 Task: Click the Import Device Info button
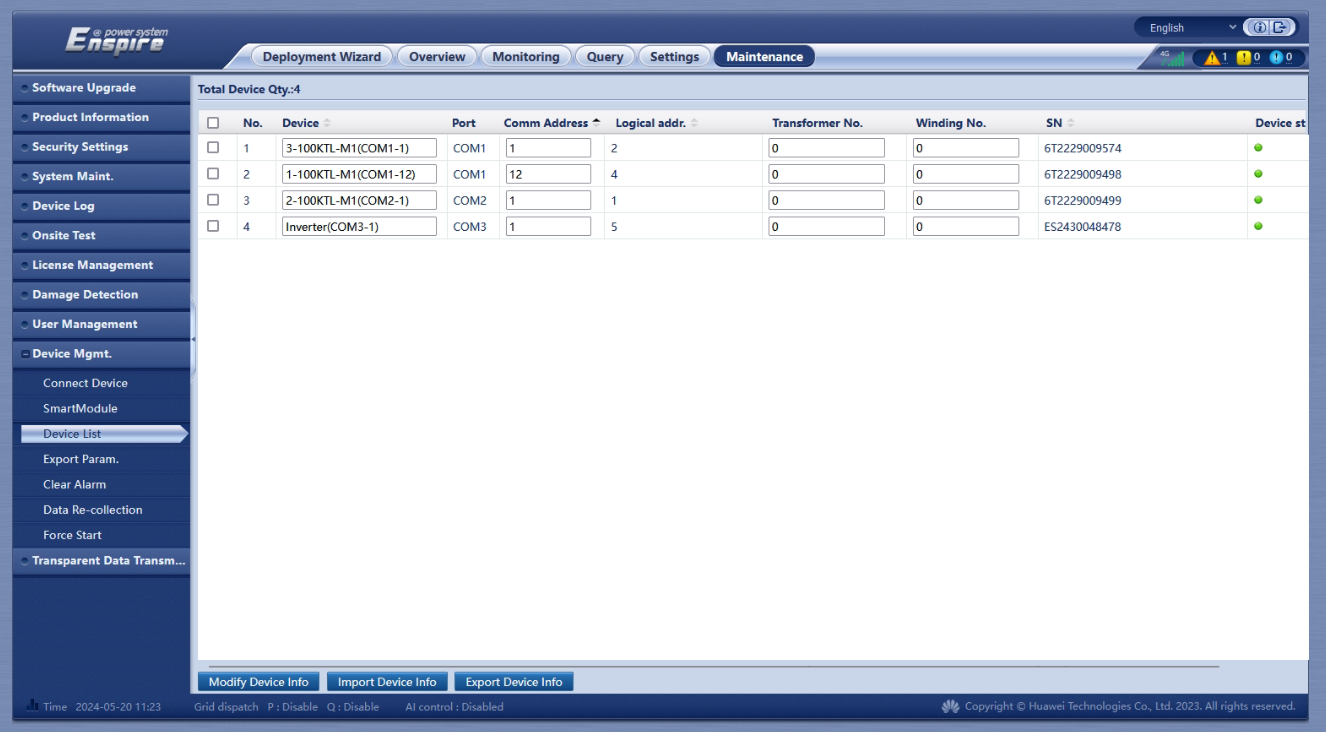(x=387, y=682)
